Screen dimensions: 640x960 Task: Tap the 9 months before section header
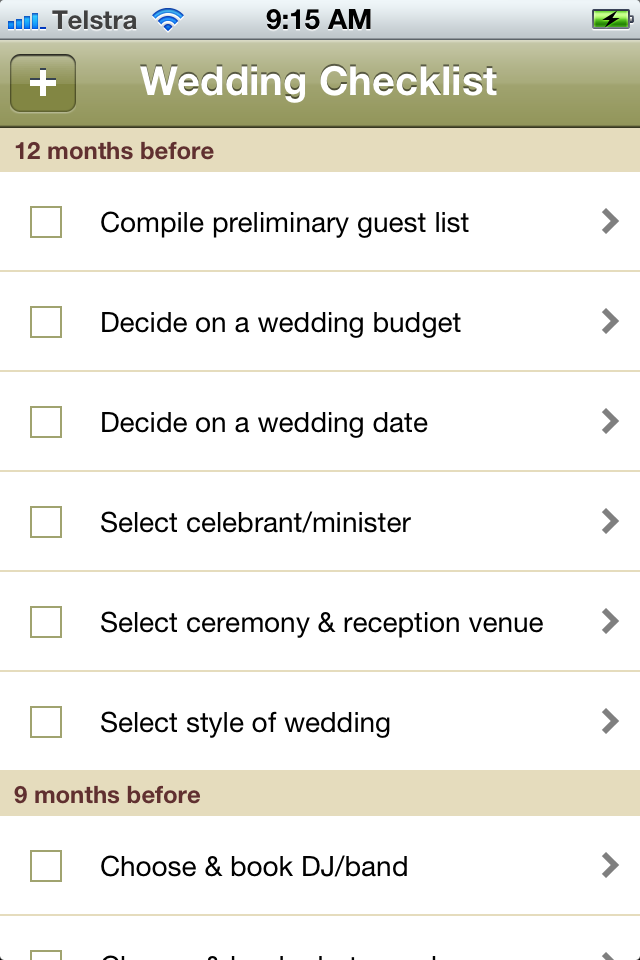107,795
